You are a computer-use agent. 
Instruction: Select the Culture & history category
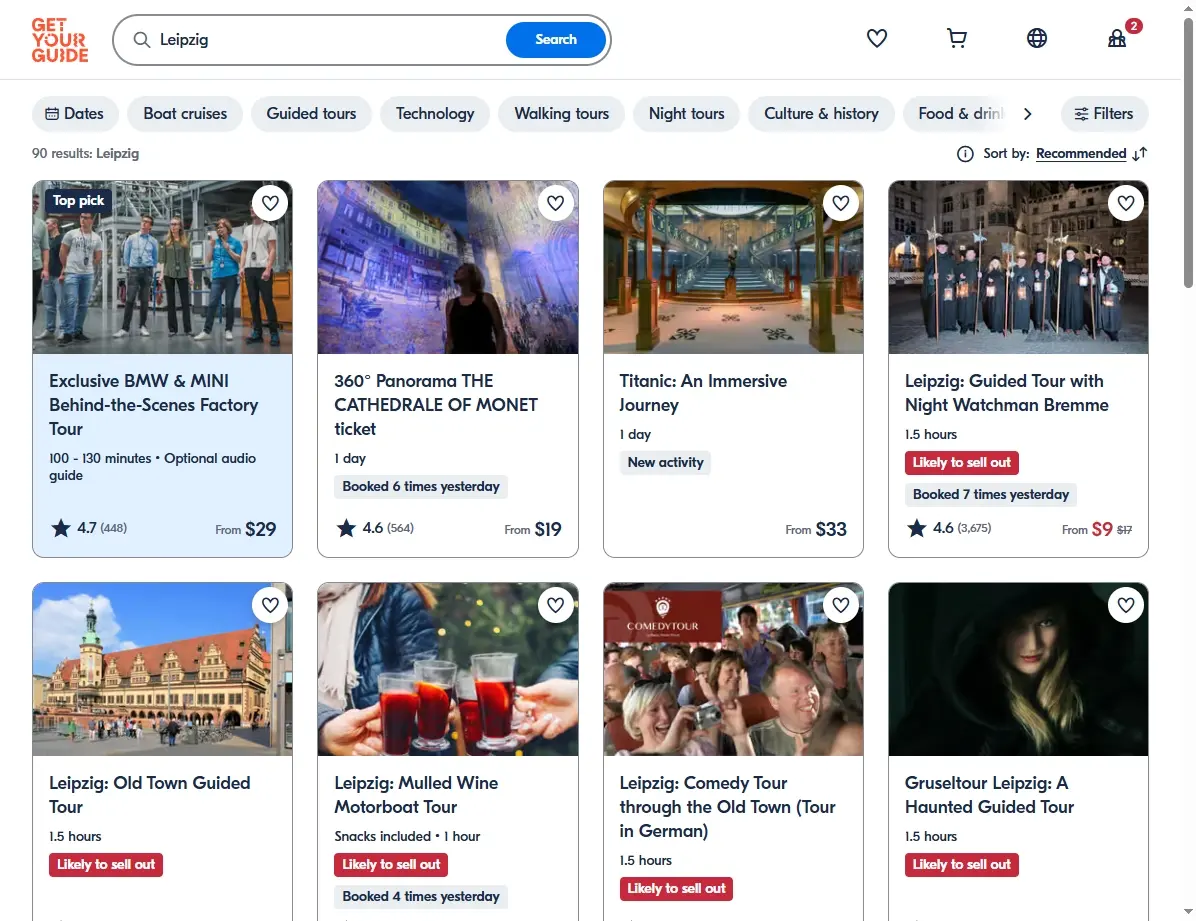pyautogui.click(x=821, y=114)
